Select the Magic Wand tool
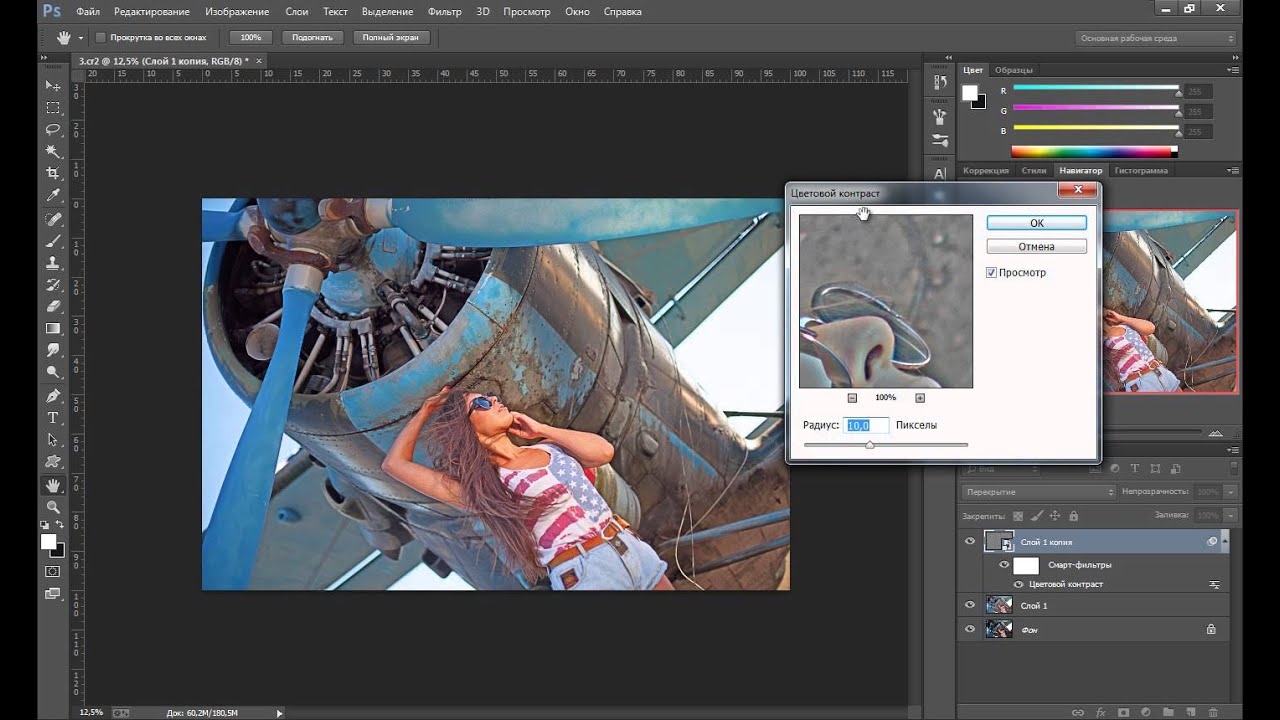Image resolution: width=1280 pixels, height=720 pixels. pyautogui.click(x=53, y=151)
